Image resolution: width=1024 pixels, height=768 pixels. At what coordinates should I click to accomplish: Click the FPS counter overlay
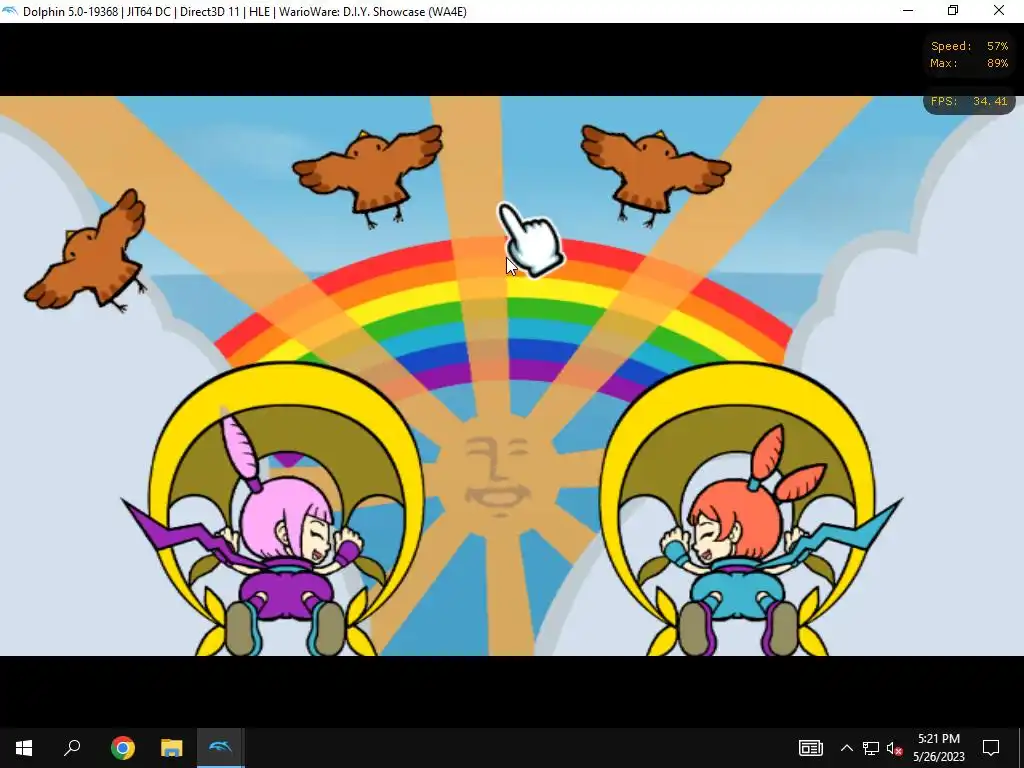[x=969, y=101]
